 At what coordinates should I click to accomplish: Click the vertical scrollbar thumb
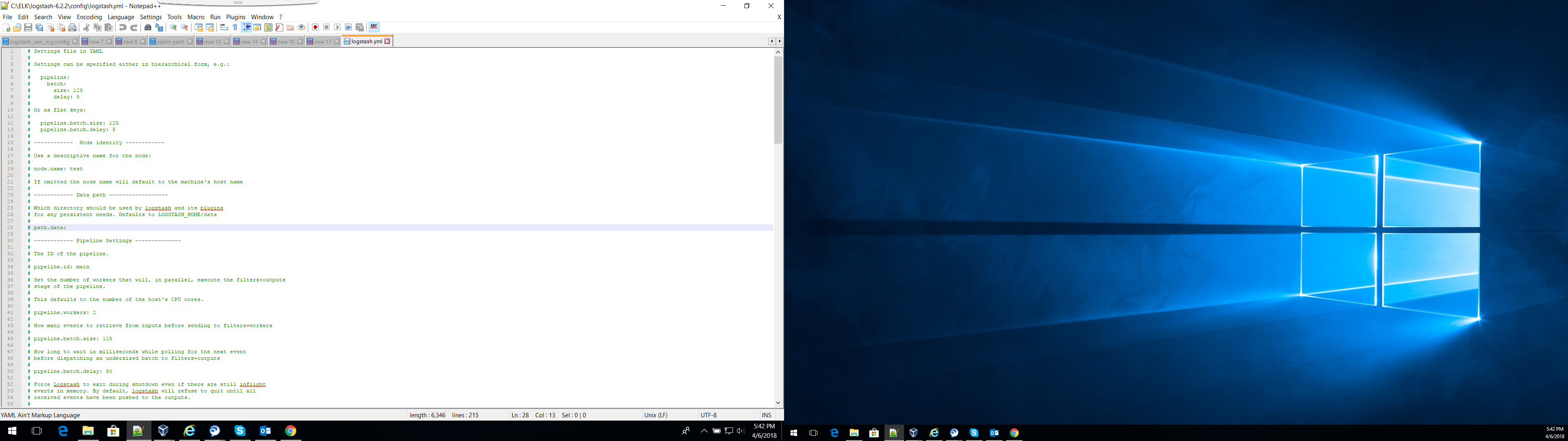click(778, 100)
